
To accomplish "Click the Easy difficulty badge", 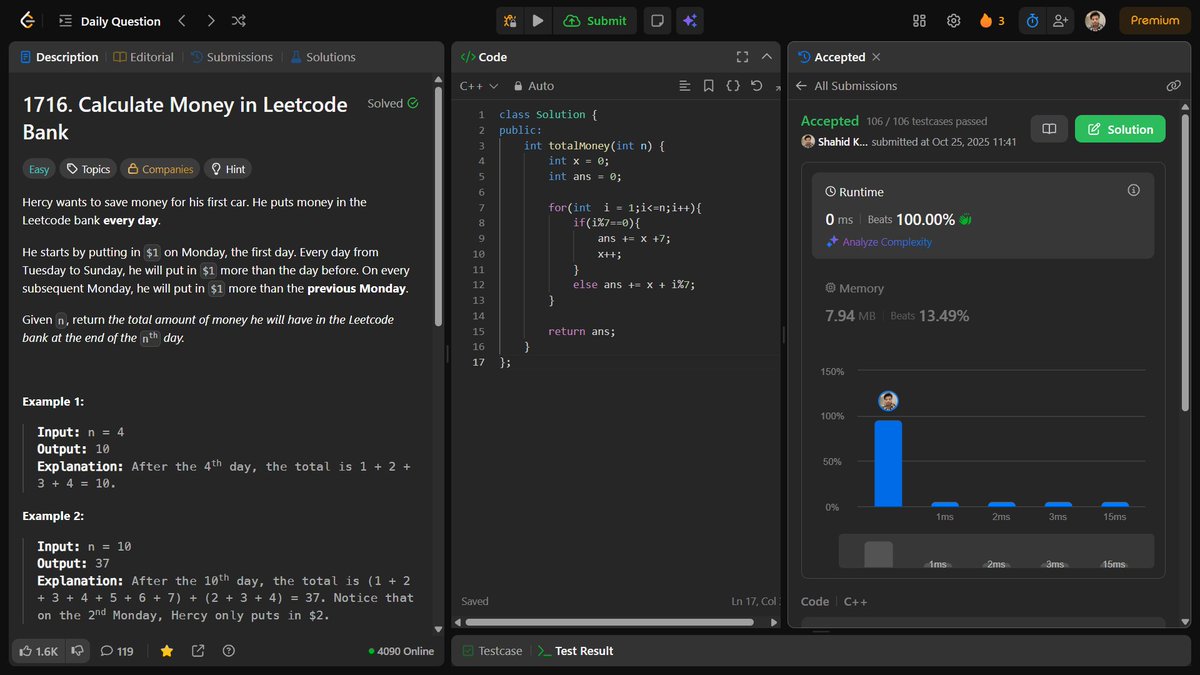I will point(39,169).
